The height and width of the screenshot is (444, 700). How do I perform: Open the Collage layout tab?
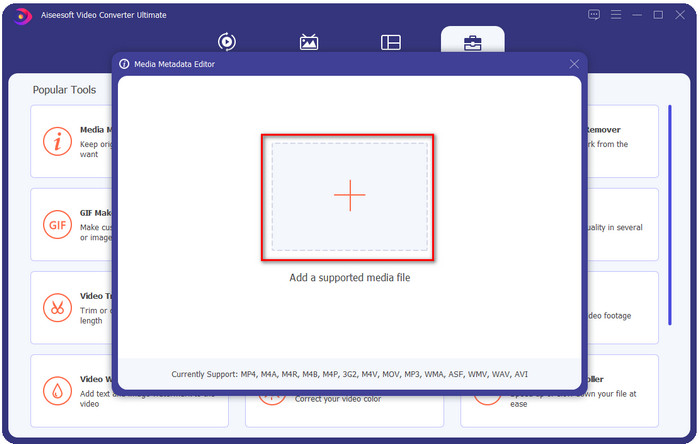point(391,42)
